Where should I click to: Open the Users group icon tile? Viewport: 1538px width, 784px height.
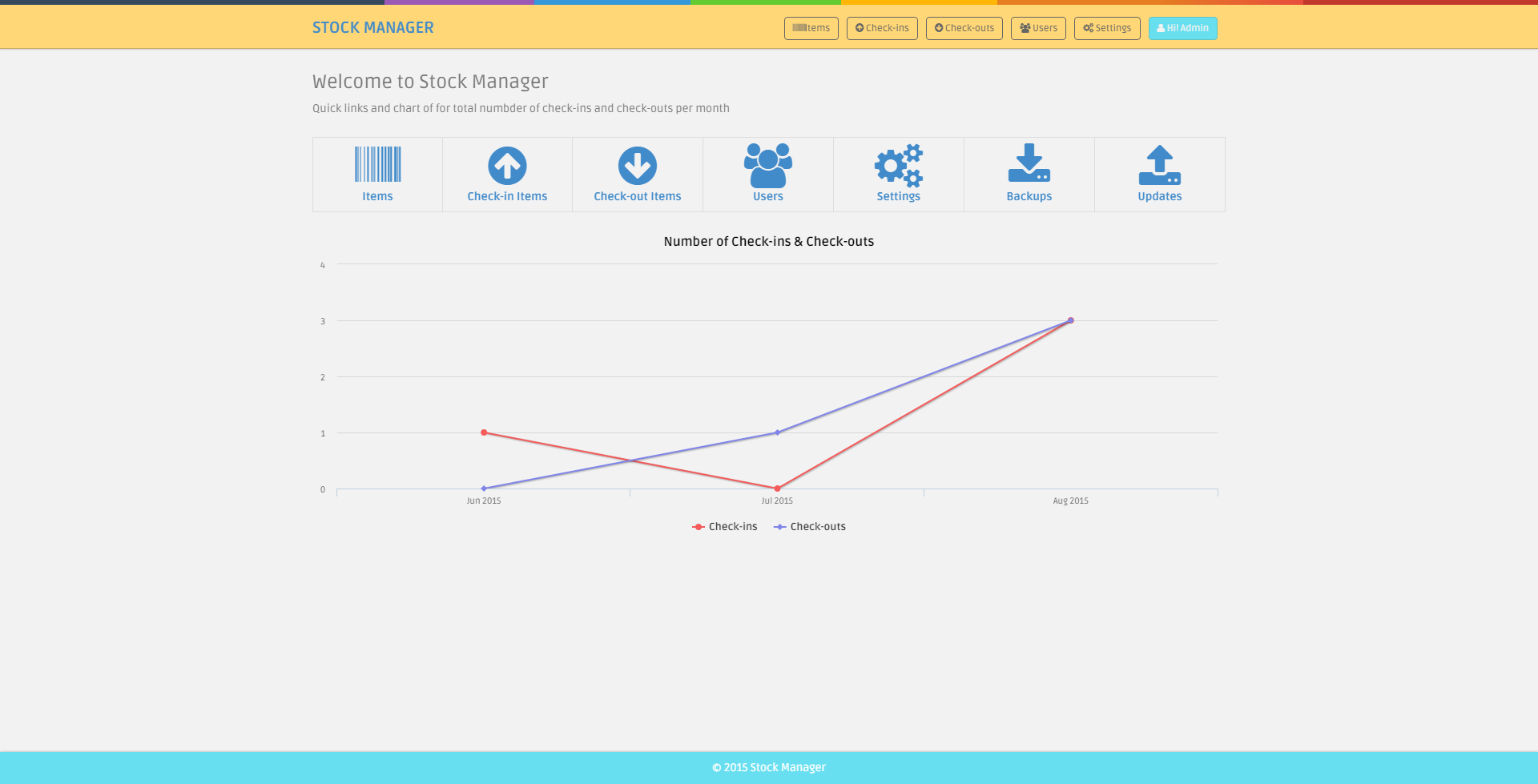pyautogui.click(x=768, y=175)
